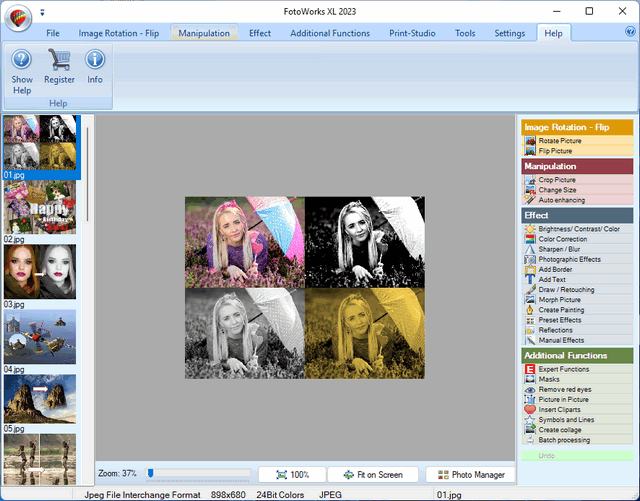Select Rotate Picture in right panel
Image resolution: width=640 pixels, height=501 pixels.
[561, 141]
